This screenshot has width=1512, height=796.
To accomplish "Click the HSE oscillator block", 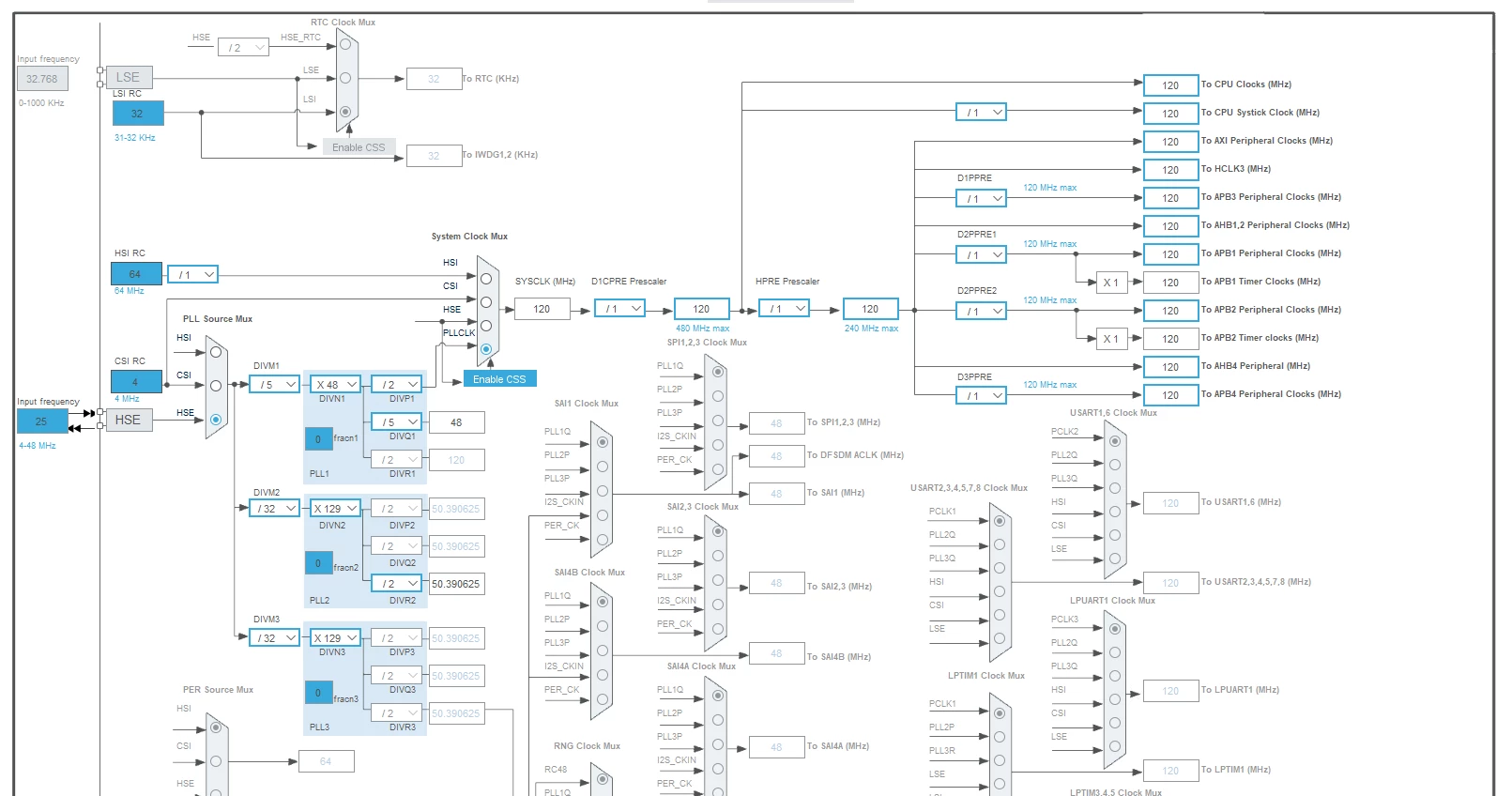I will [x=129, y=420].
